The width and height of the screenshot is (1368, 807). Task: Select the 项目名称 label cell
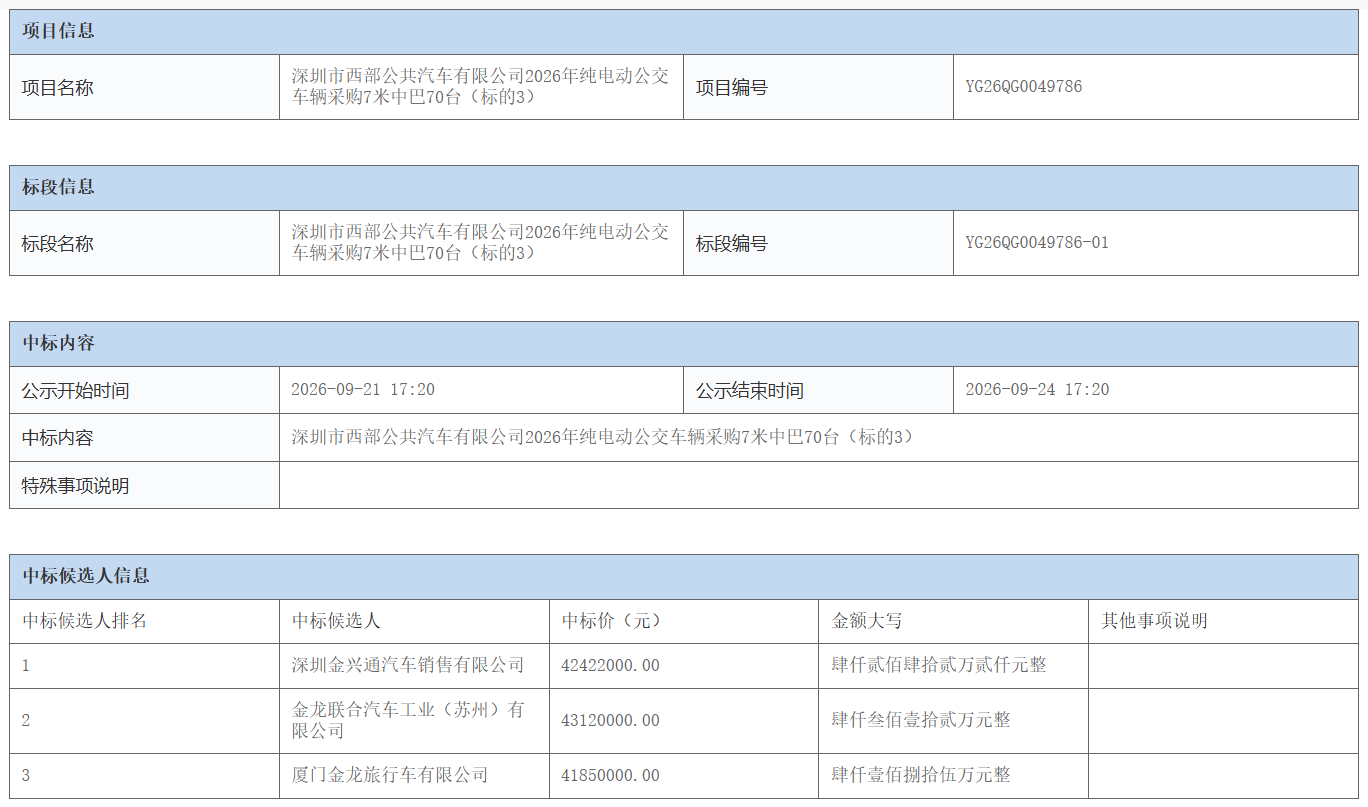pos(145,87)
